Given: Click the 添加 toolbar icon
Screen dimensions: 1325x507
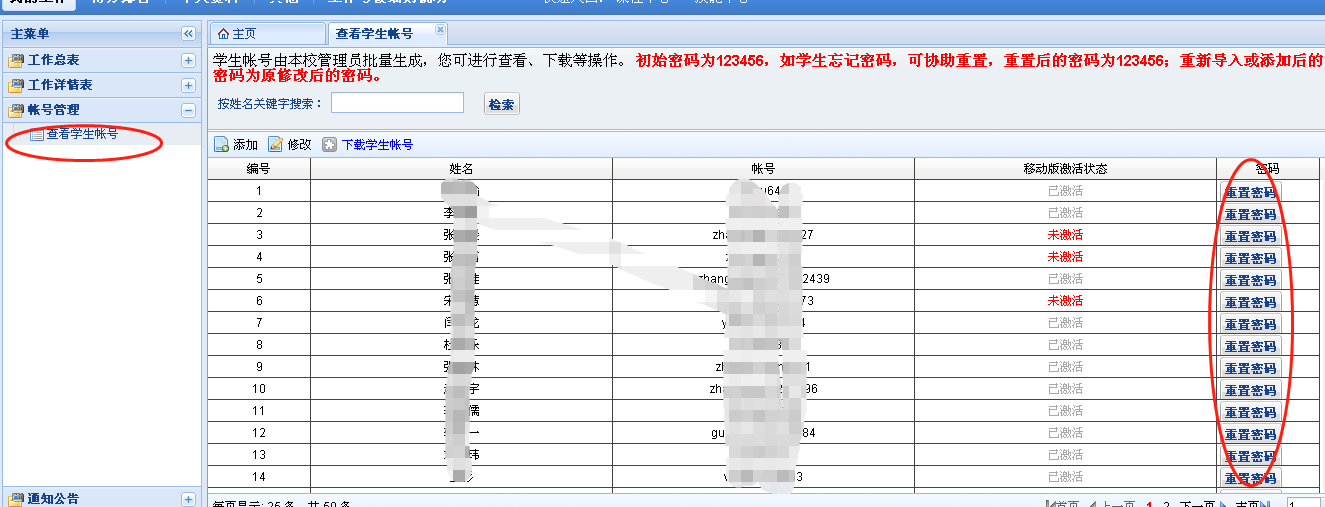Looking at the screenshot, I should tap(222, 145).
